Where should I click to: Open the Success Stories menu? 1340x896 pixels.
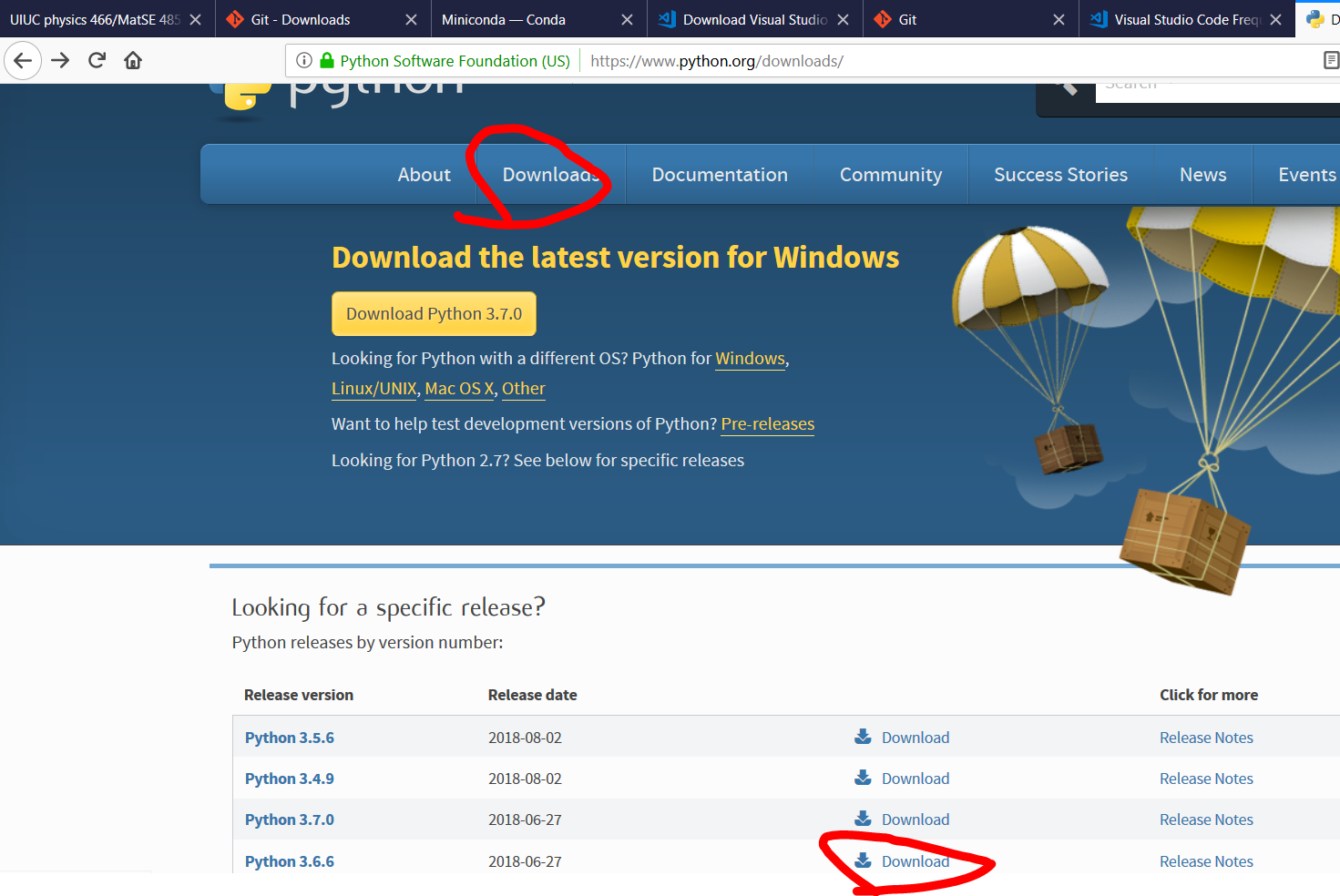pos(1060,175)
